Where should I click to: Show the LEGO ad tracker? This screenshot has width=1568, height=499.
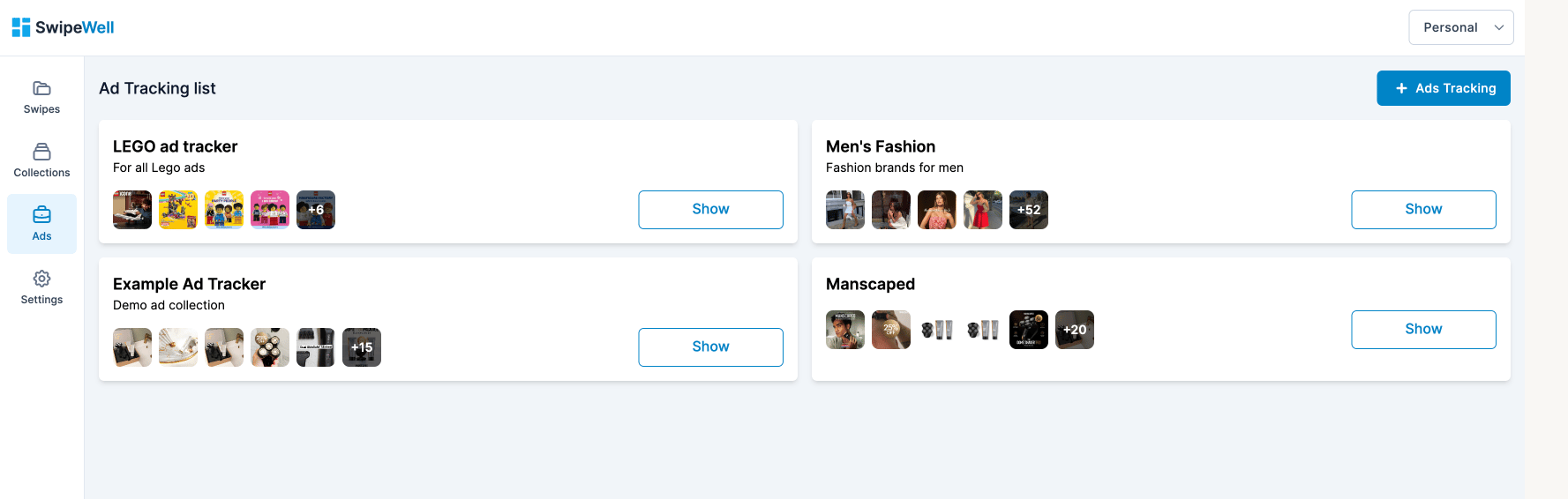(x=710, y=210)
